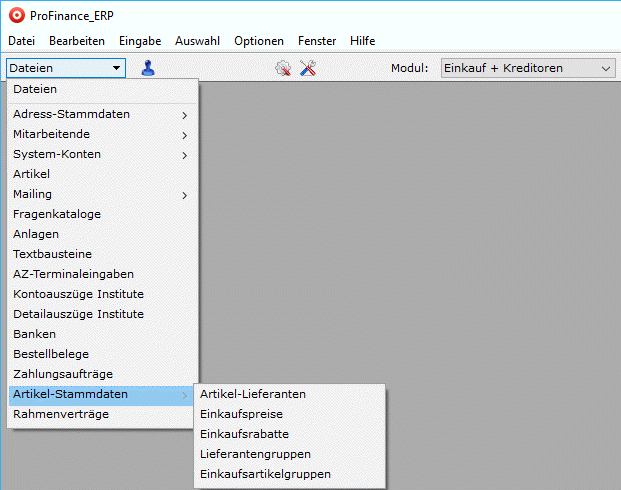
Task: Expand the Mitarbeitende submenu
Action: pos(100,134)
